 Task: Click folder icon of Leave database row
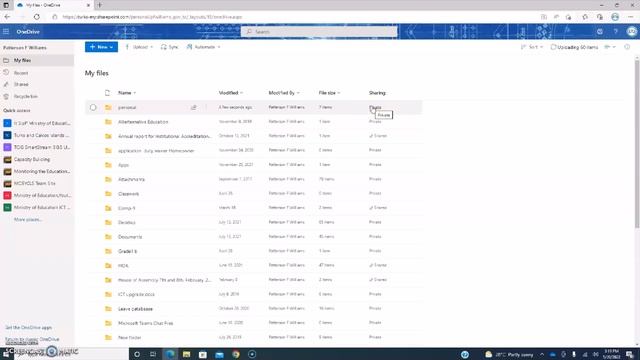pos(108,309)
